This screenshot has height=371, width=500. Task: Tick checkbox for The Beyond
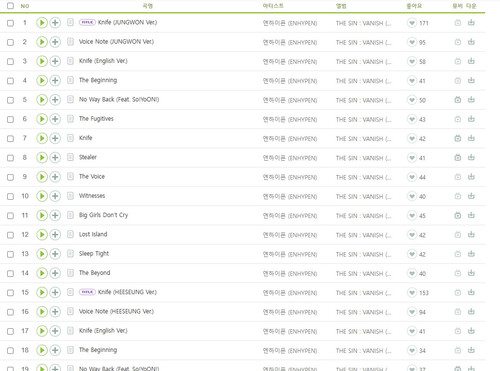click(x=10, y=273)
